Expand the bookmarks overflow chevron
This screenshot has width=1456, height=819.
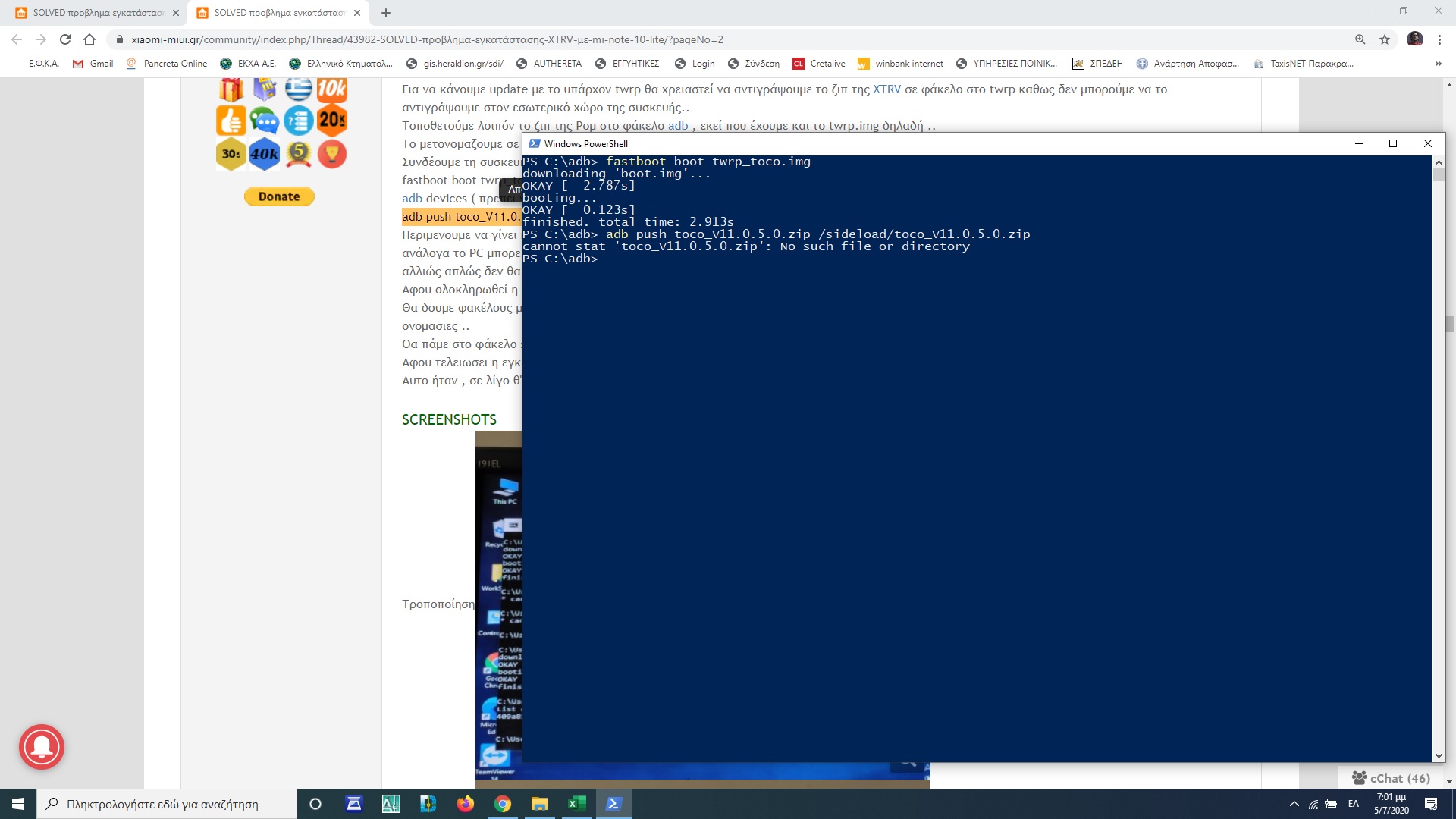click(1438, 64)
